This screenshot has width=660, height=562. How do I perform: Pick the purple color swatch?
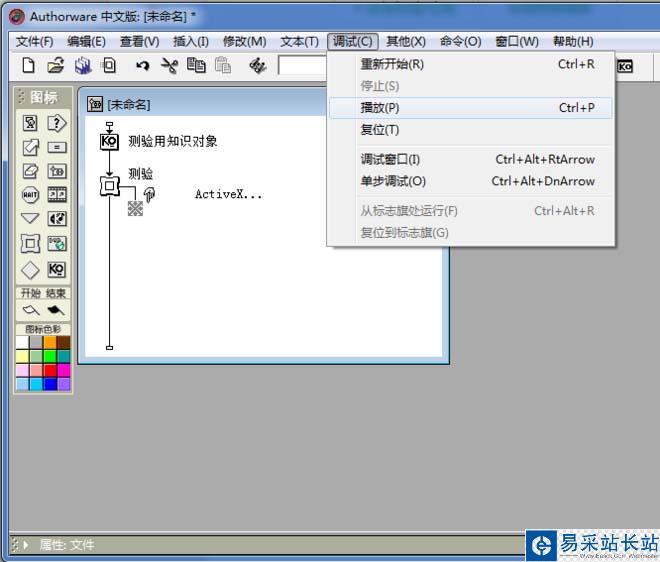pos(64,384)
